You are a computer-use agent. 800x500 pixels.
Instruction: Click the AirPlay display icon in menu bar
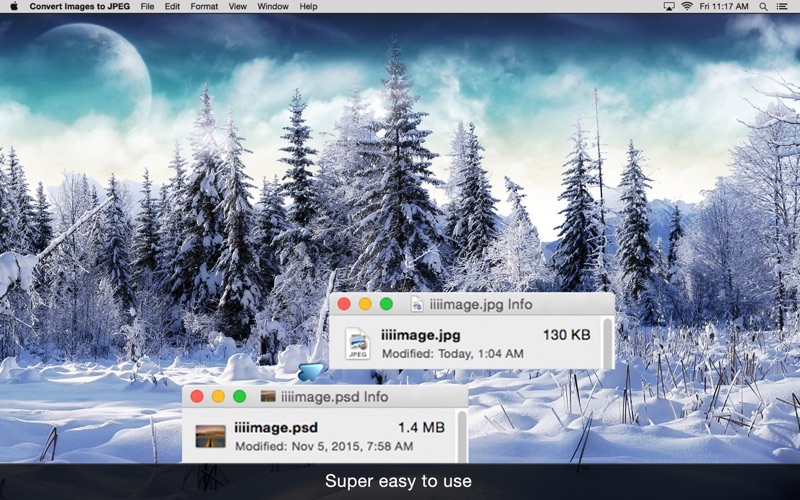669,7
